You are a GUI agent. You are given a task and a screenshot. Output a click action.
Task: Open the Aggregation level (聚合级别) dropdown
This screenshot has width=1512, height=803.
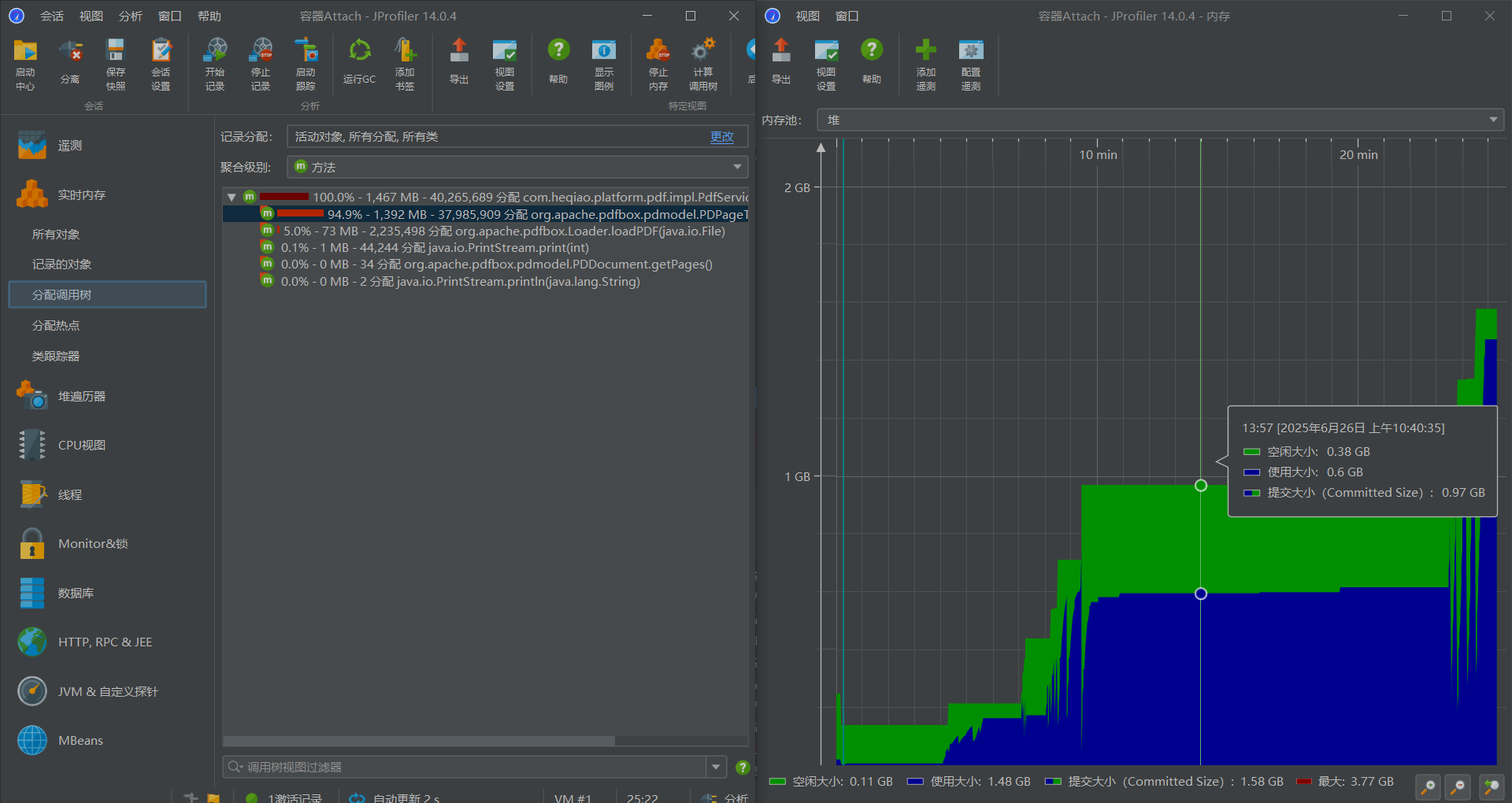(517, 167)
